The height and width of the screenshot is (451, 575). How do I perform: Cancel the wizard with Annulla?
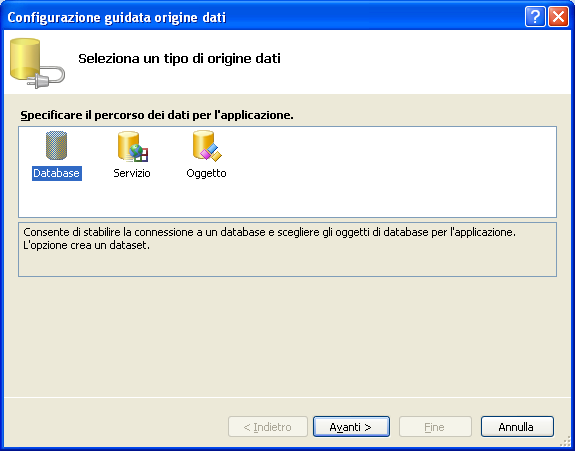517,427
